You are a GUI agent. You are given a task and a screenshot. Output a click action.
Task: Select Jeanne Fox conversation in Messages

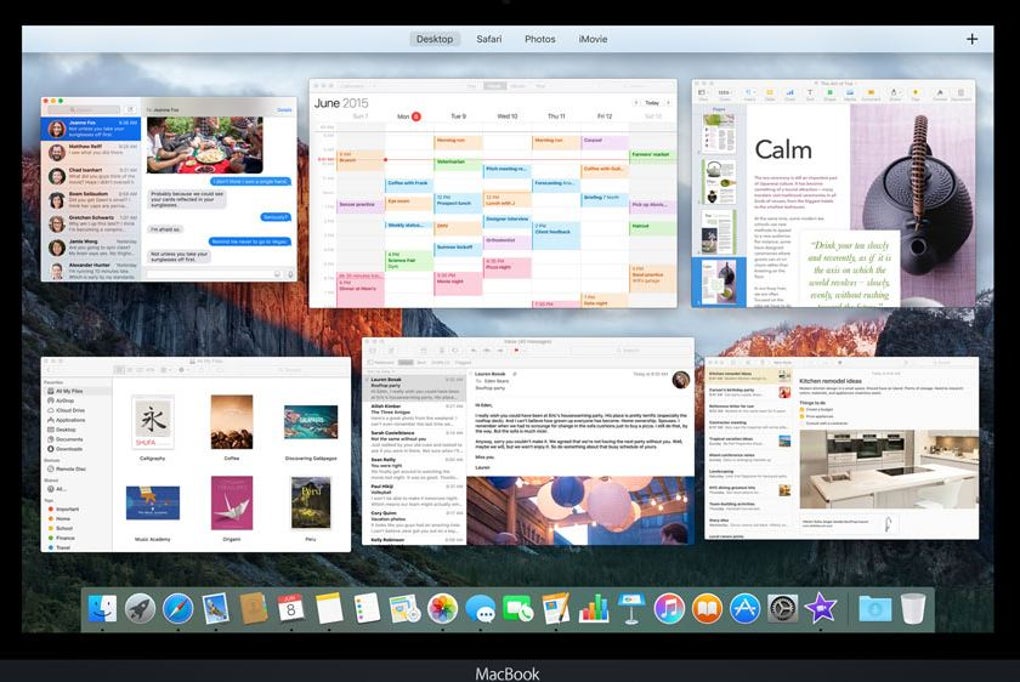(91, 128)
